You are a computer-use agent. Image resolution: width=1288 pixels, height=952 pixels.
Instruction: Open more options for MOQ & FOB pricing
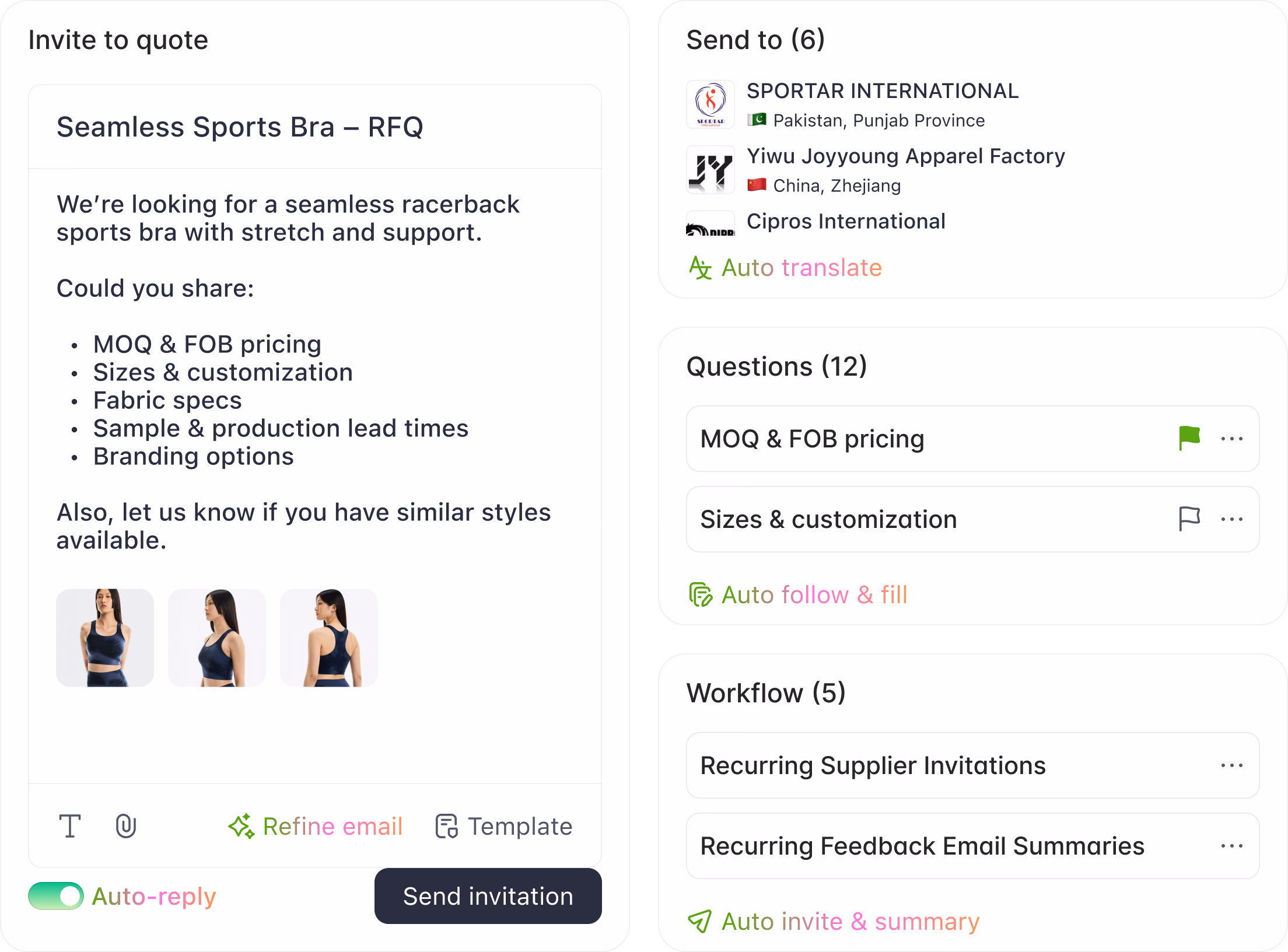tap(1232, 439)
